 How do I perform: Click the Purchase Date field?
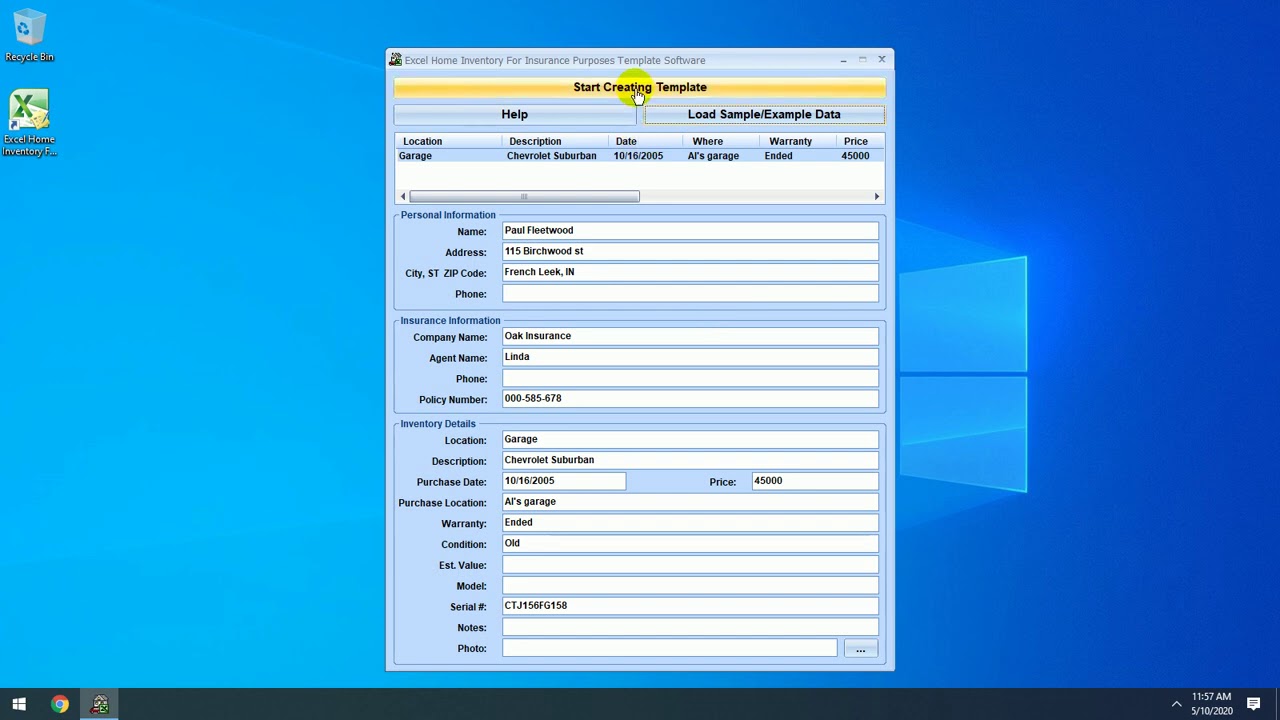point(564,482)
